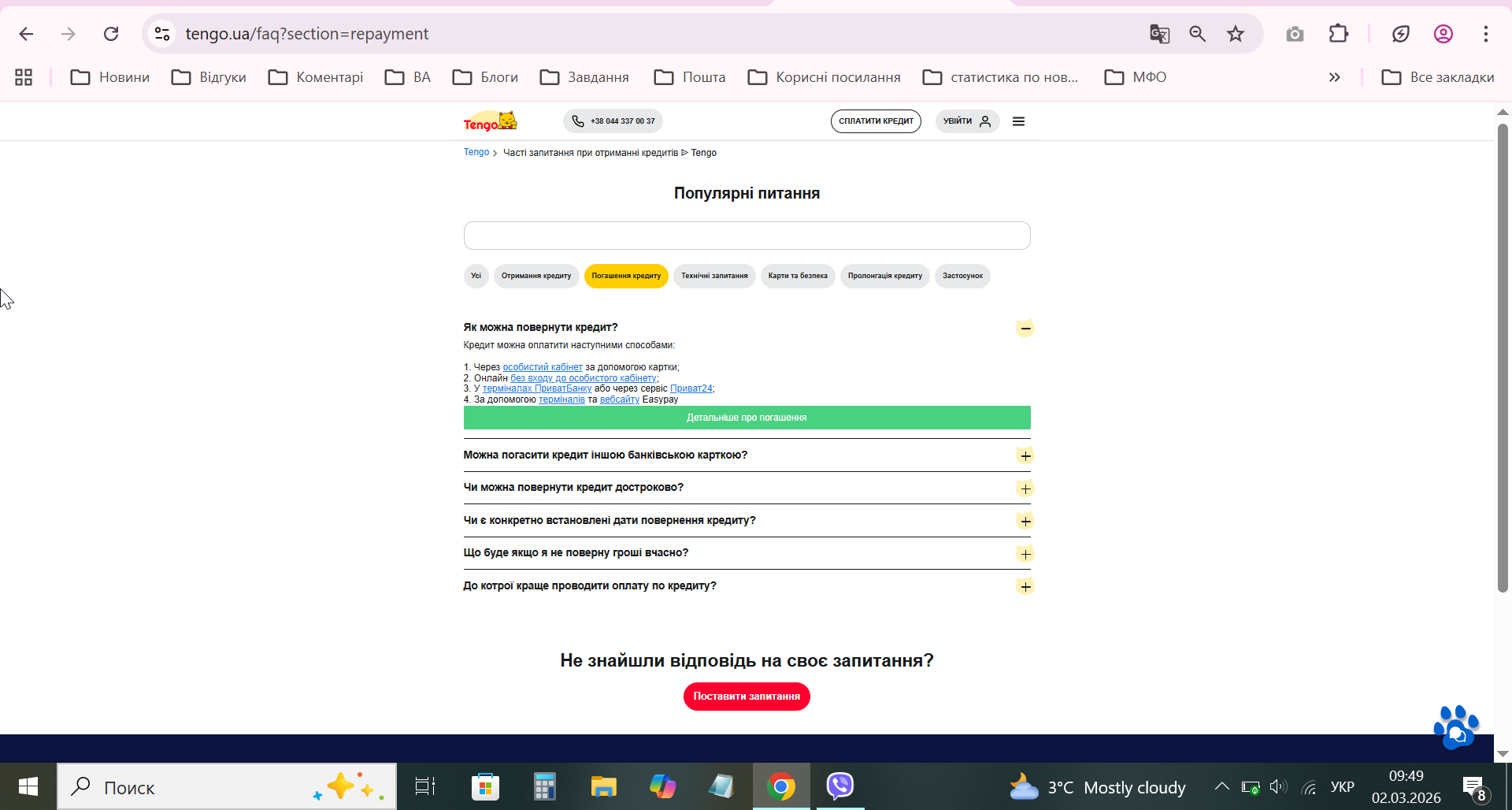
Task: Expand 'Що буде якщо я не поверну гроші вчасно?'
Action: point(1025,554)
